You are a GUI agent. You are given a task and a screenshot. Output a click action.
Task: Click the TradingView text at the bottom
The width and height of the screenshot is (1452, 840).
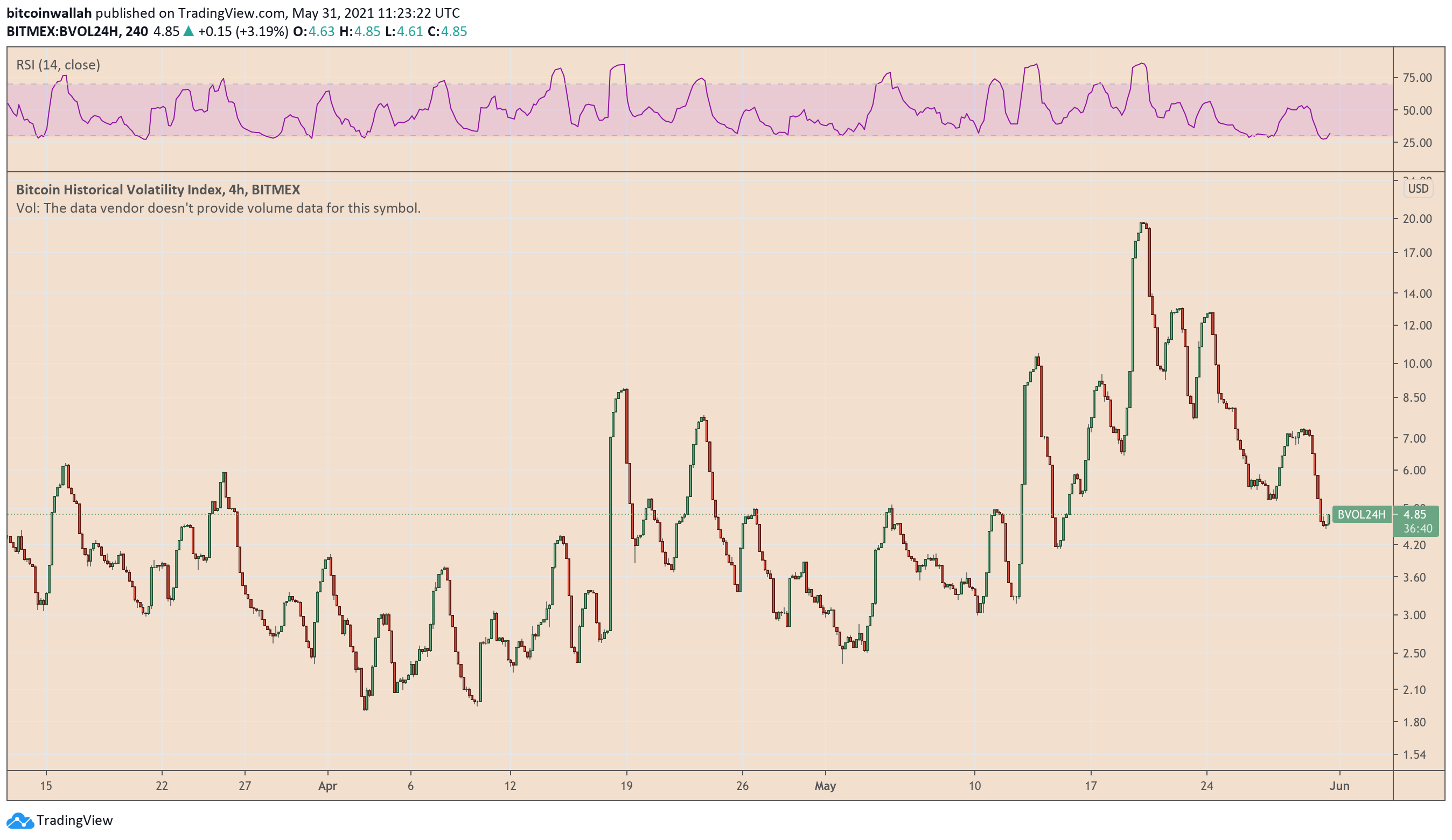[x=75, y=821]
